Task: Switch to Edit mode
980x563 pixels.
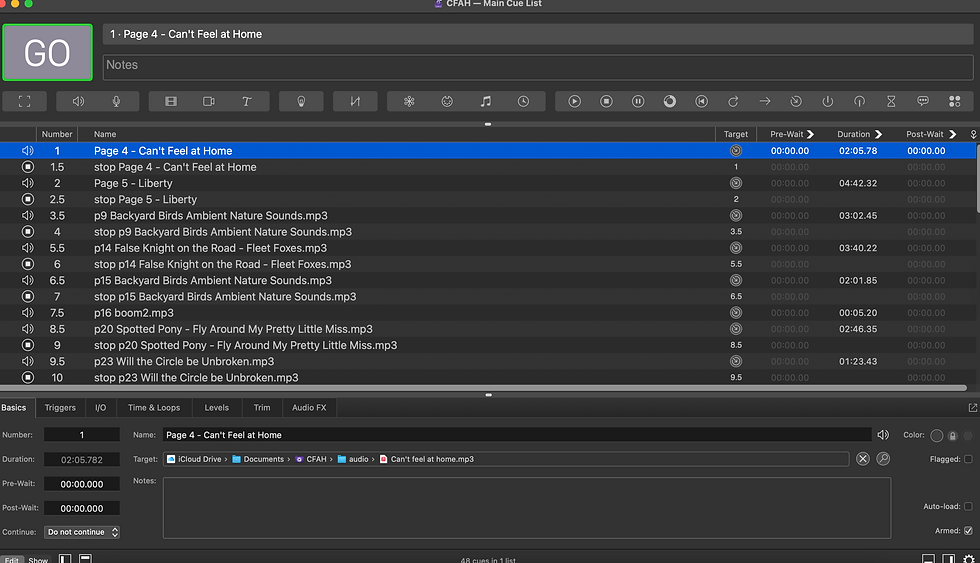Action: click(12, 559)
